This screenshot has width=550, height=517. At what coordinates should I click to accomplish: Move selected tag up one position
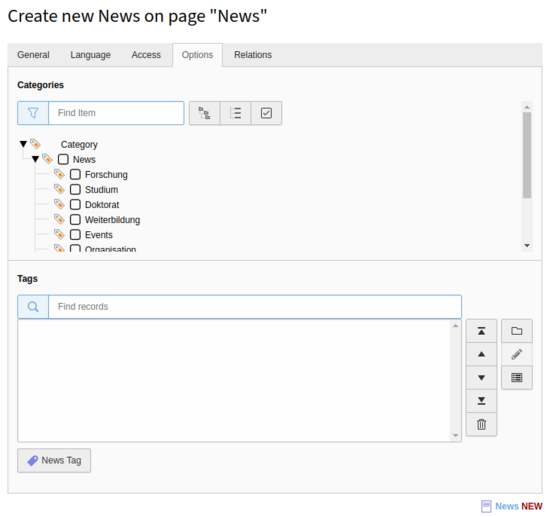point(482,354)
